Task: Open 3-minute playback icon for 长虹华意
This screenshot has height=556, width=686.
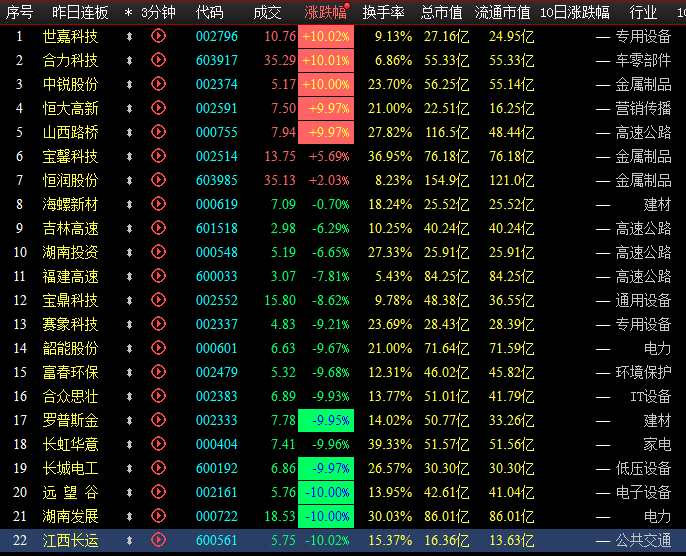Action: click(x=158, y=444)
